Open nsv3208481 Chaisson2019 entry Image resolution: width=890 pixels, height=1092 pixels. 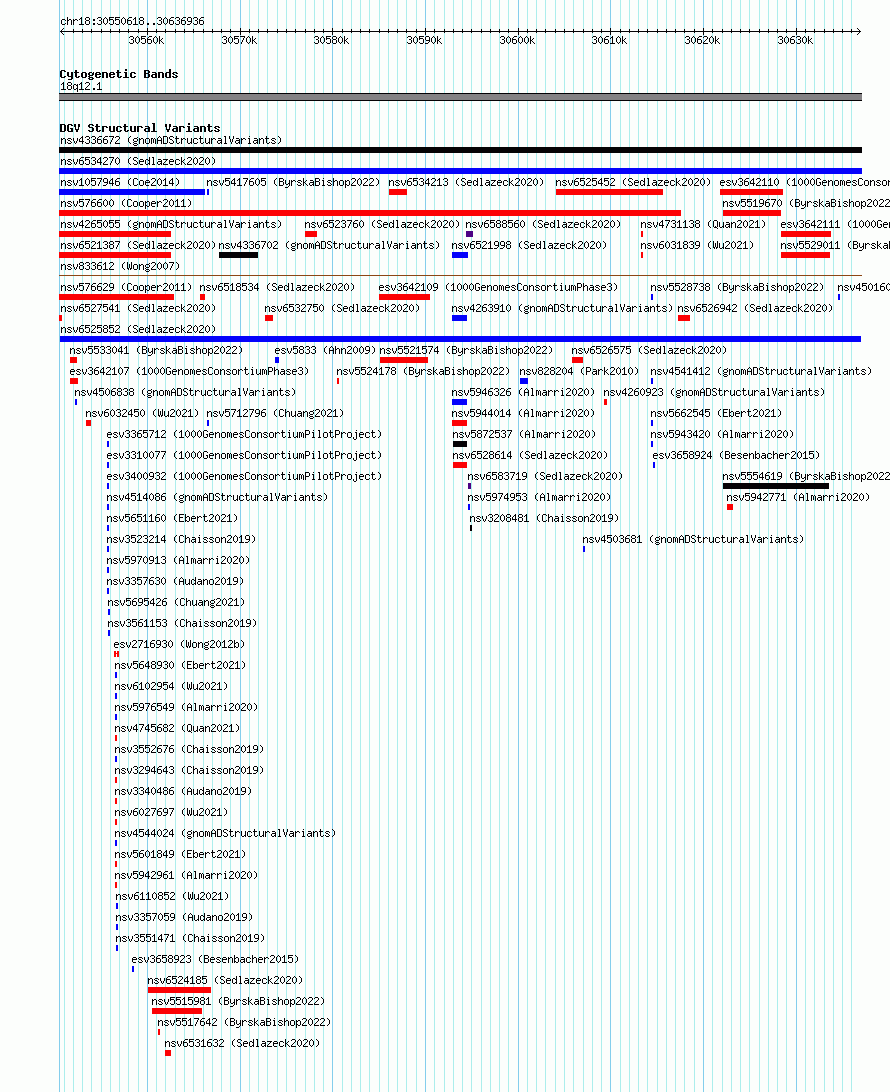tap(545, 517)
